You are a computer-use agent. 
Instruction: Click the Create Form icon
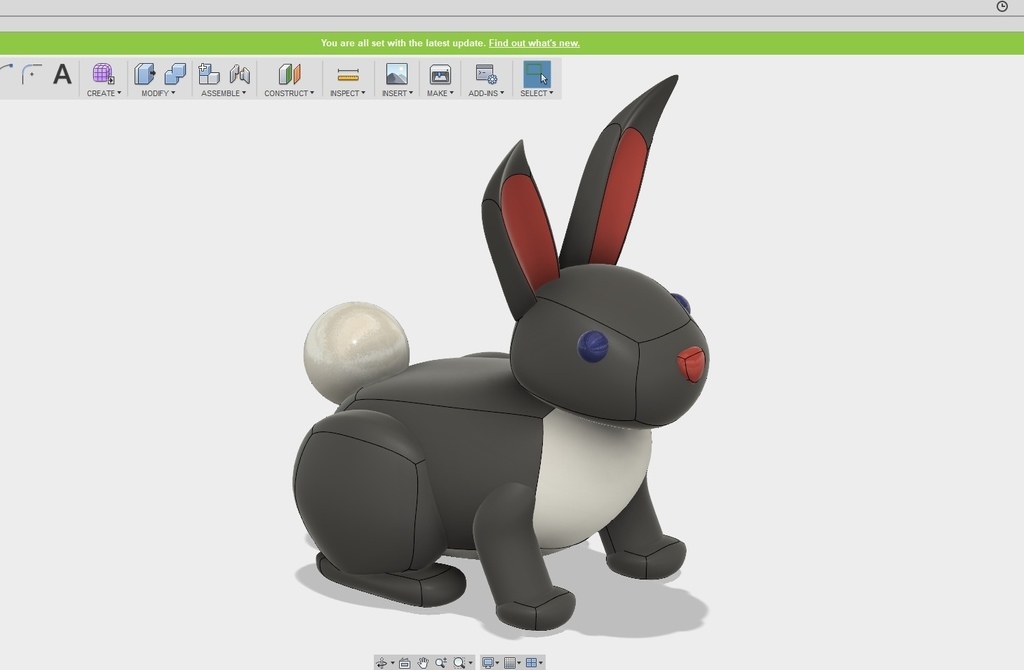(101, 74)
